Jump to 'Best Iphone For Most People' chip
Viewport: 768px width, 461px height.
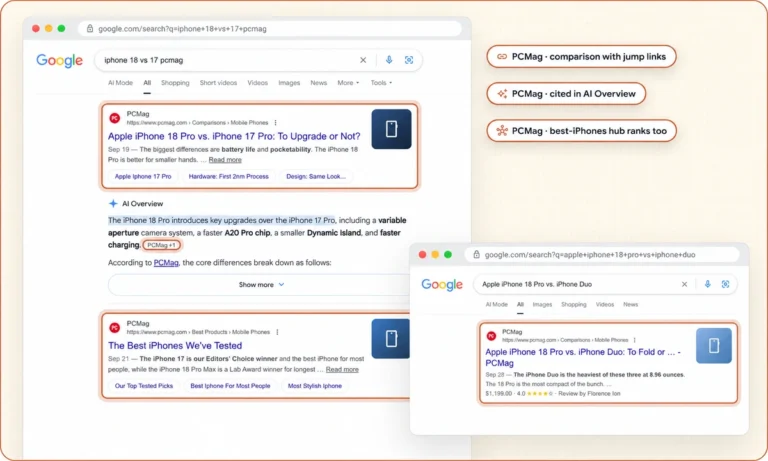click(x=230, y=386)
